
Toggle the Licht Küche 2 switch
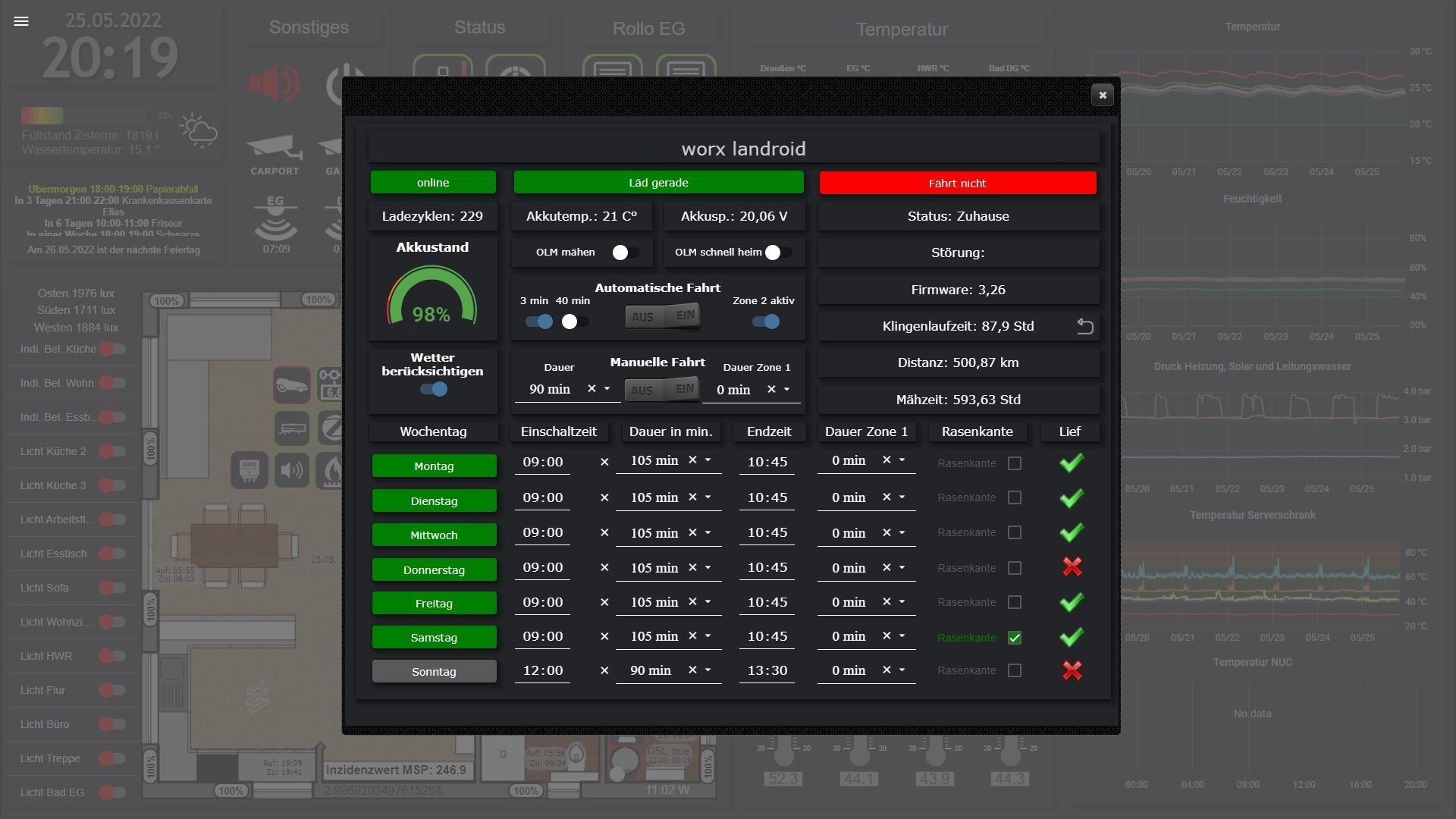pos(112,451)
